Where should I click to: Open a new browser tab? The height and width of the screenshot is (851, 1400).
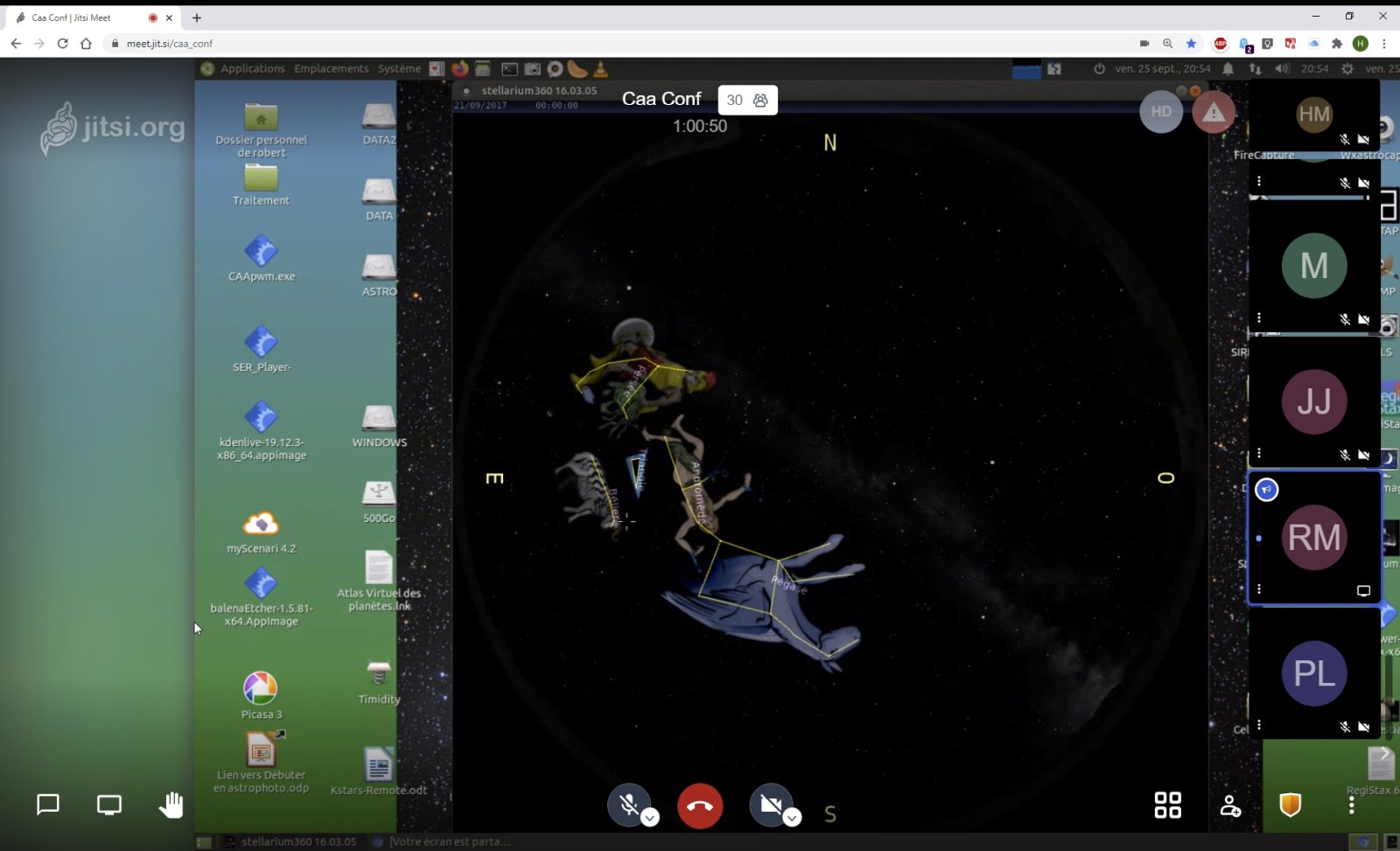(x=197, y=17)
